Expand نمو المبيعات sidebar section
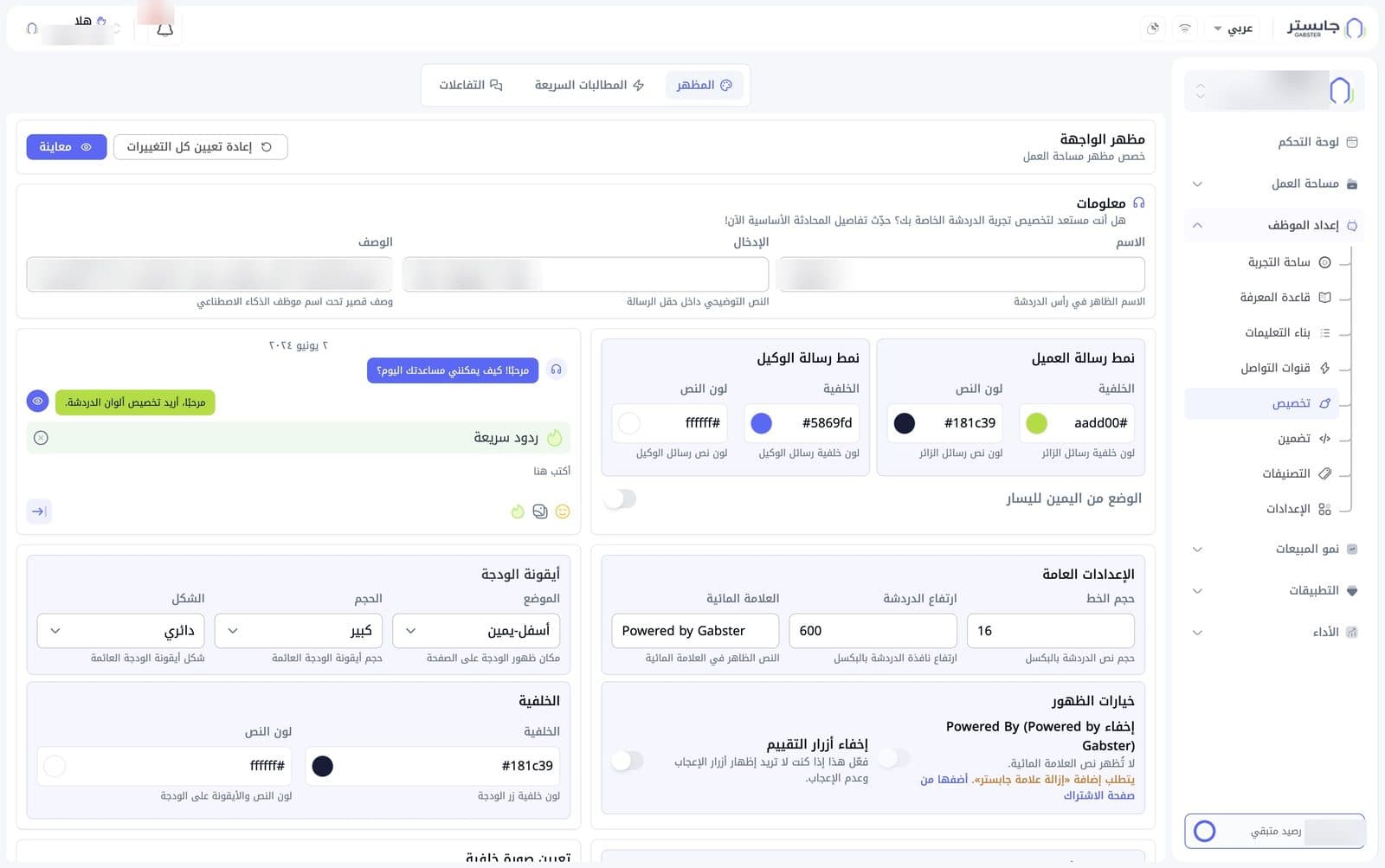 (x=1274, y=549)
